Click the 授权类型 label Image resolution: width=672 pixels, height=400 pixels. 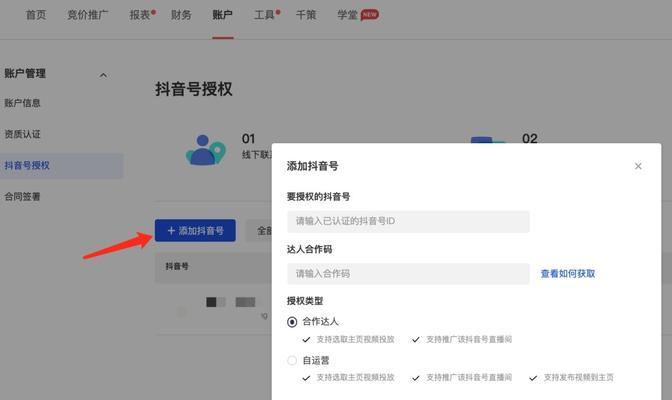(x=305, y=301)
